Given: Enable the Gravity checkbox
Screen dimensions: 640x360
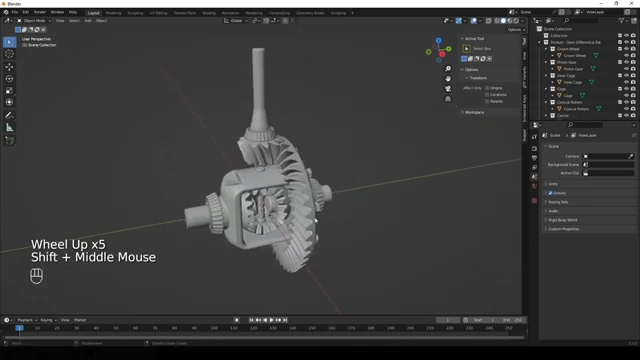Looking at the screenshot, I should (550, 193).
